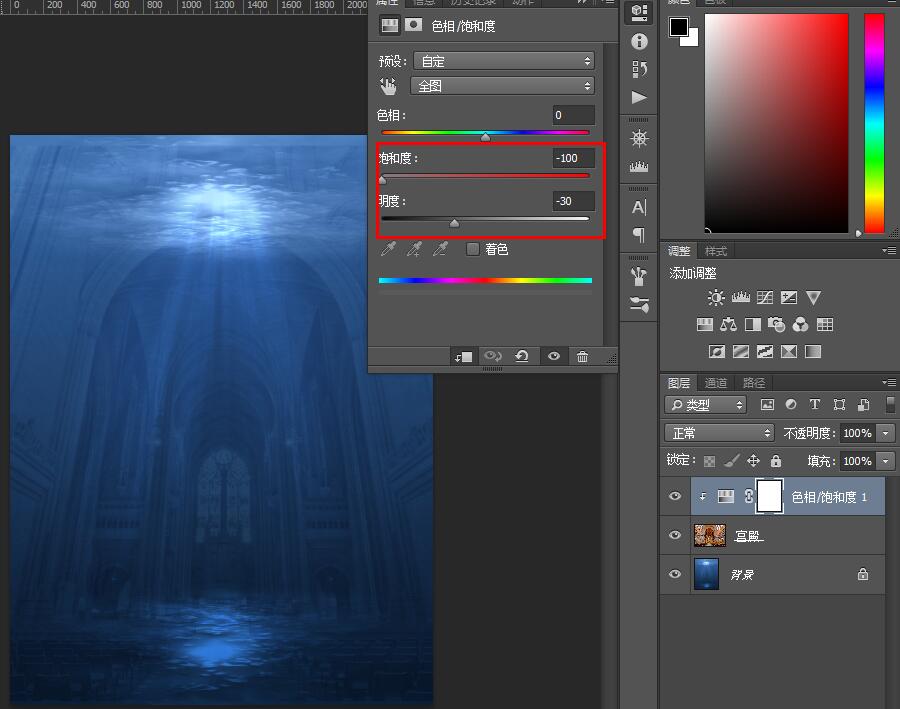Add an Exposure adjustment
900x709 pixels.
789,297
